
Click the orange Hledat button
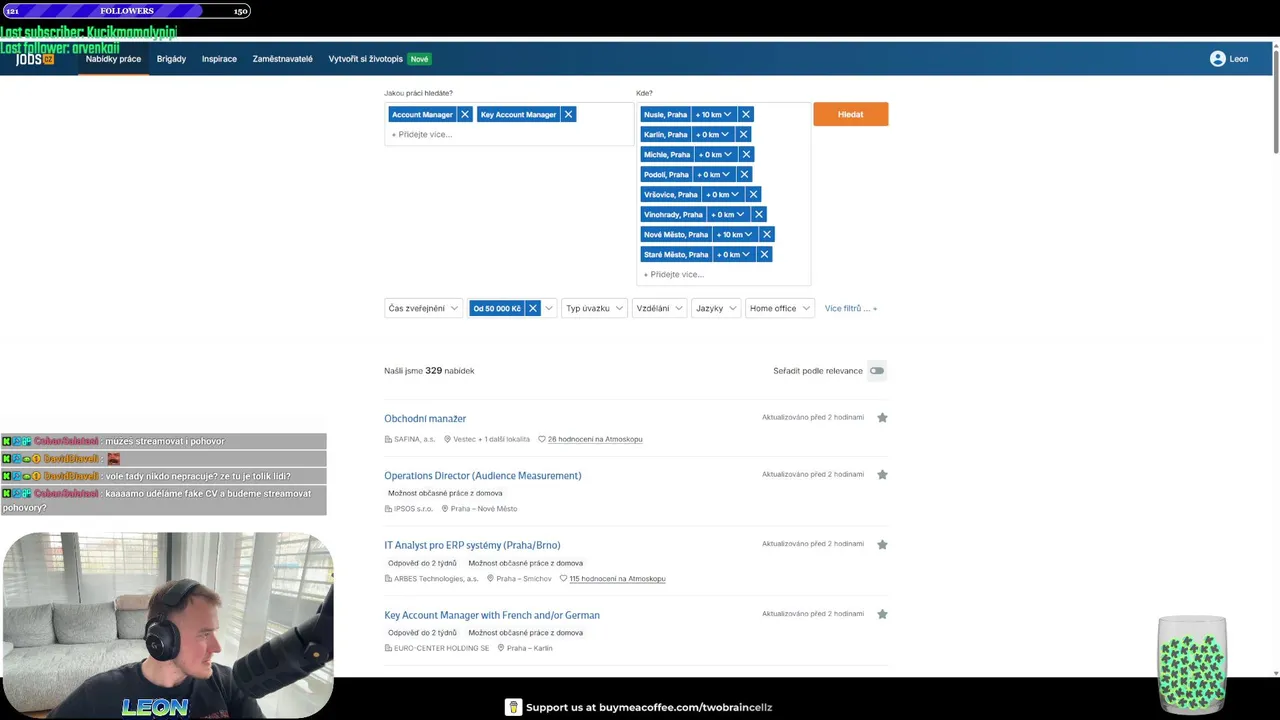[x=850, y=114]
